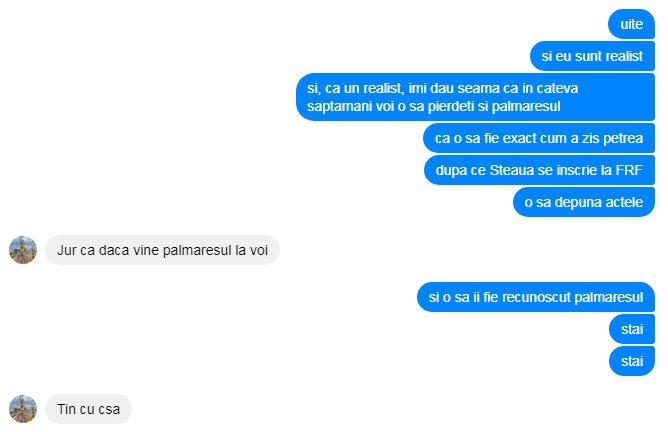Select the first 'stai' message bubble
668x432 pixels.
pyautogui.click(x=632, y=329)
